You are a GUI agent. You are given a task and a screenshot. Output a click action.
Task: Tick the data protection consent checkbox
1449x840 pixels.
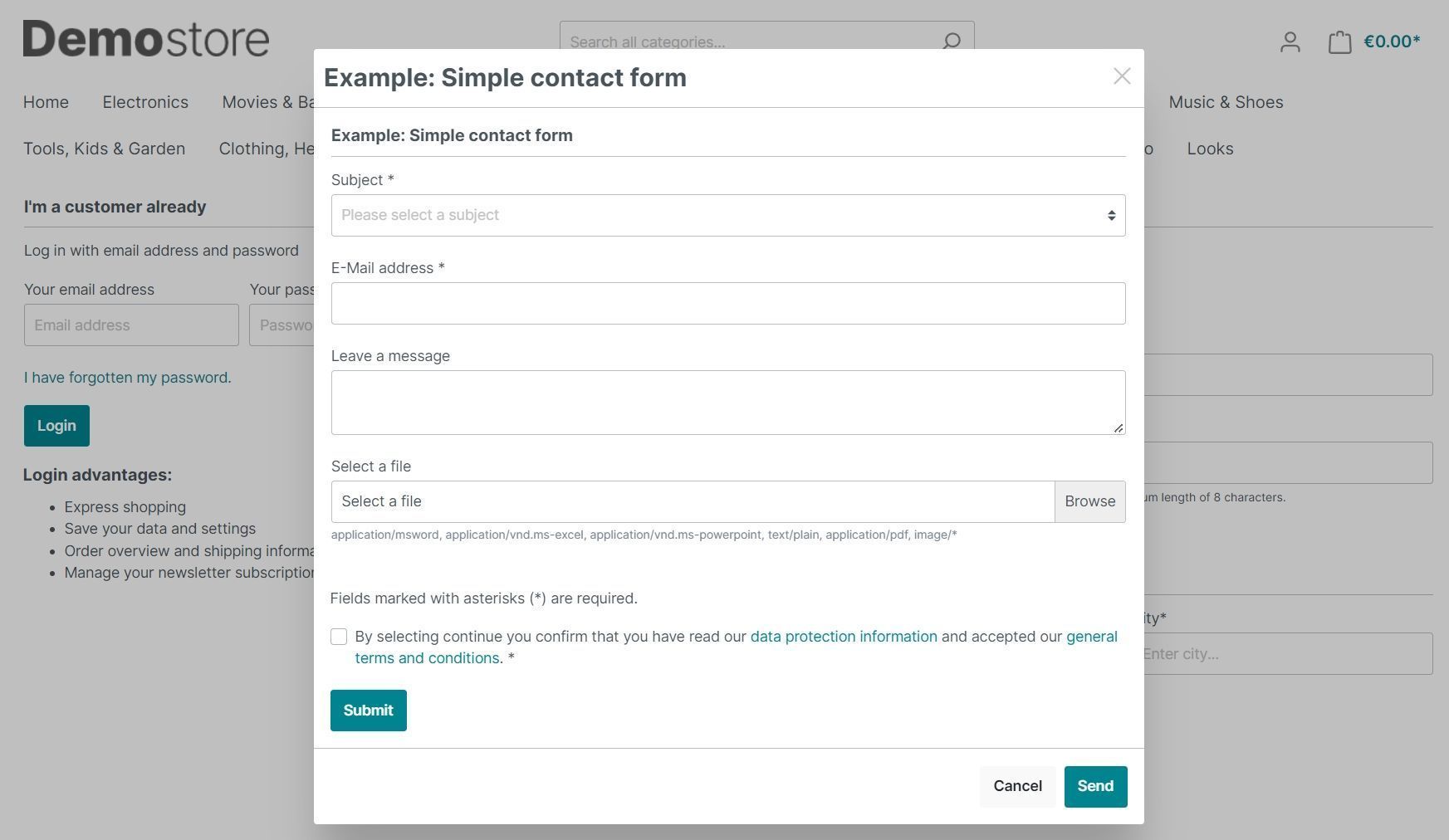[x=339, y=637]
